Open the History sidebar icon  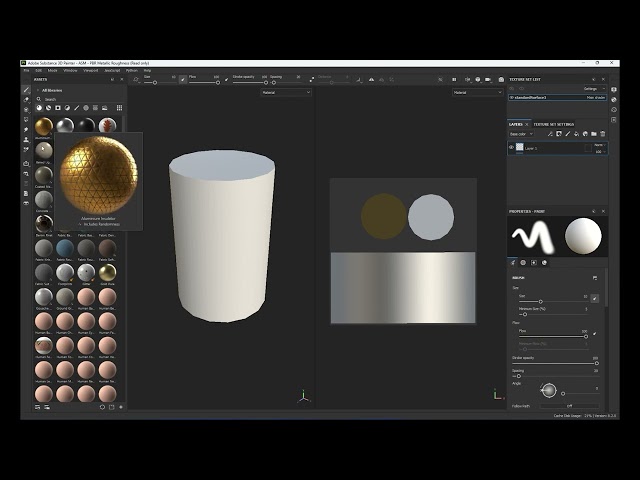point(614,110)
